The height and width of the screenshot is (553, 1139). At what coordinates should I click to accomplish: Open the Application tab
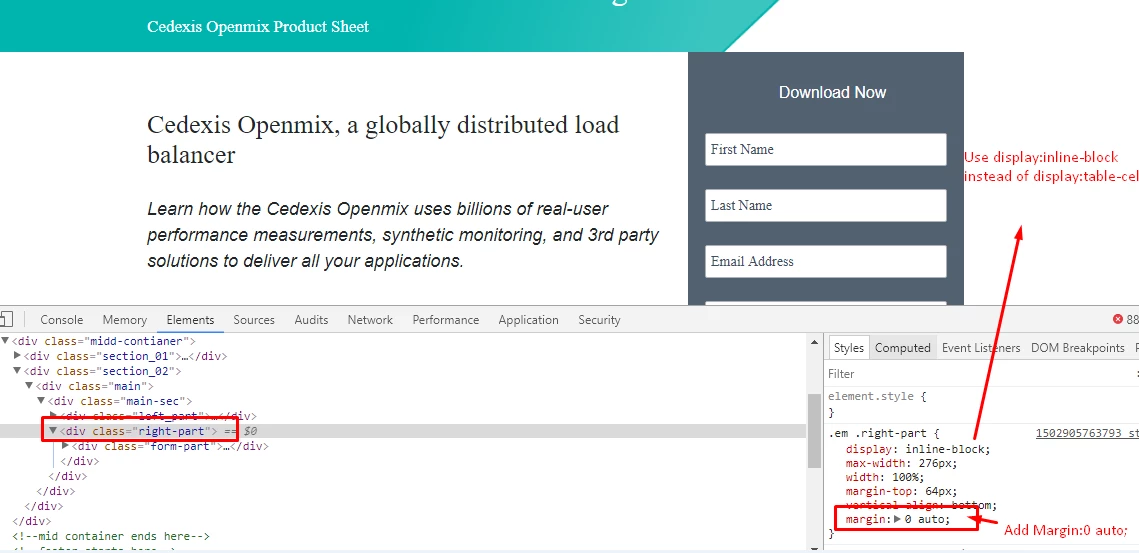529,320
